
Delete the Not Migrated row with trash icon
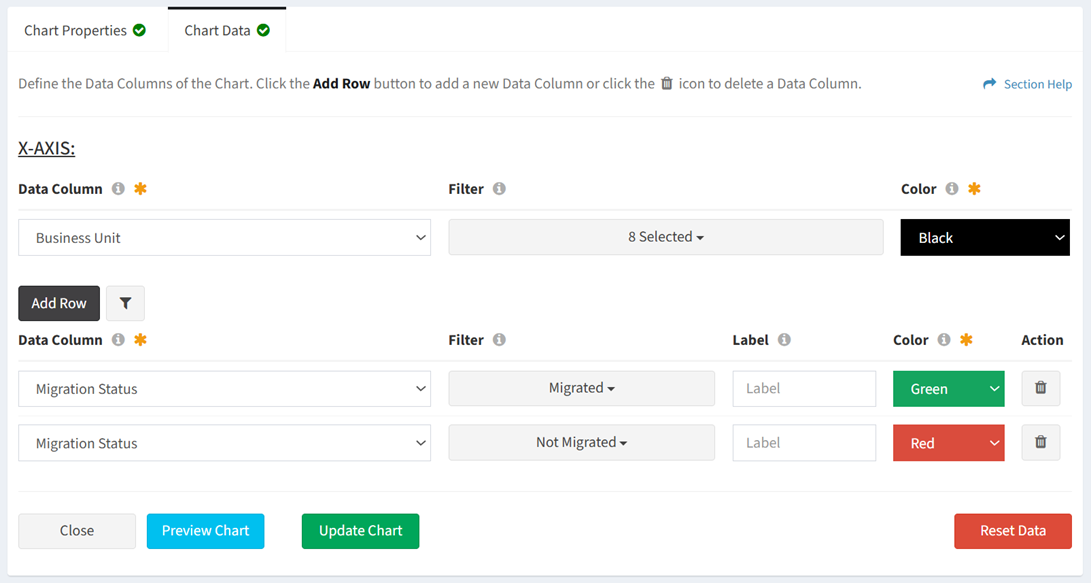pos(1041,442)
